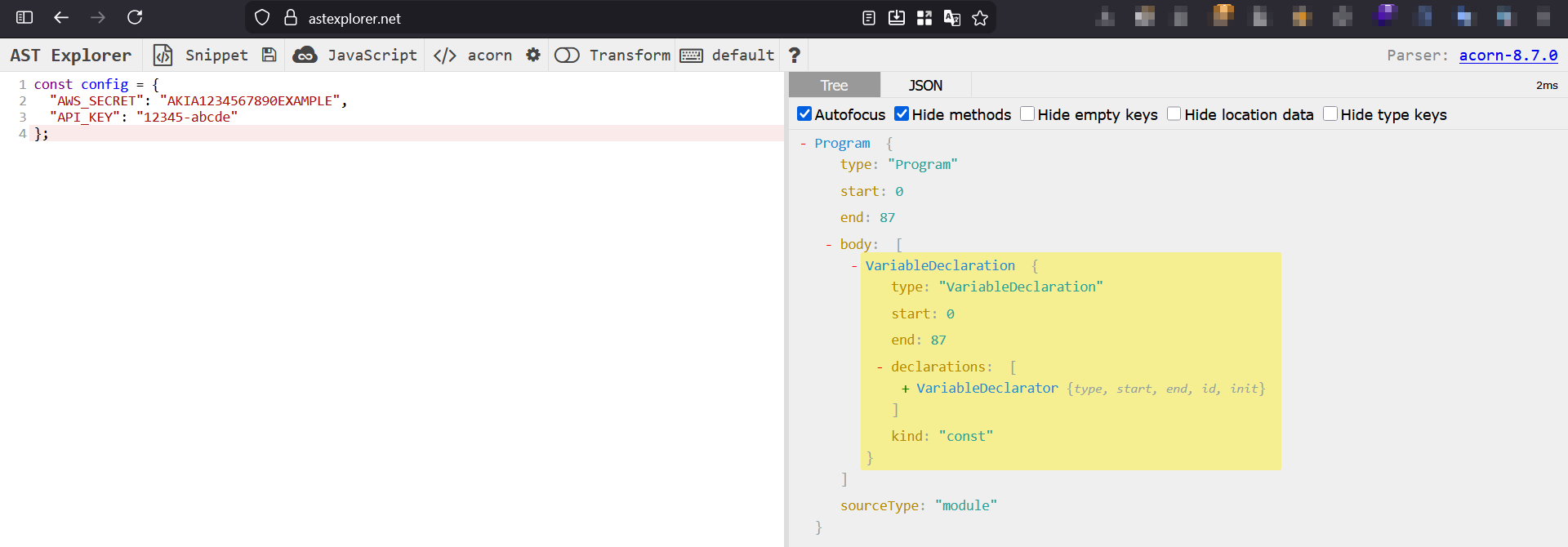The height and width of the screenshot is (547, 1568).
Task: Bookmark page with star icon
Action: pyautogui.click(x=980, y=18)
